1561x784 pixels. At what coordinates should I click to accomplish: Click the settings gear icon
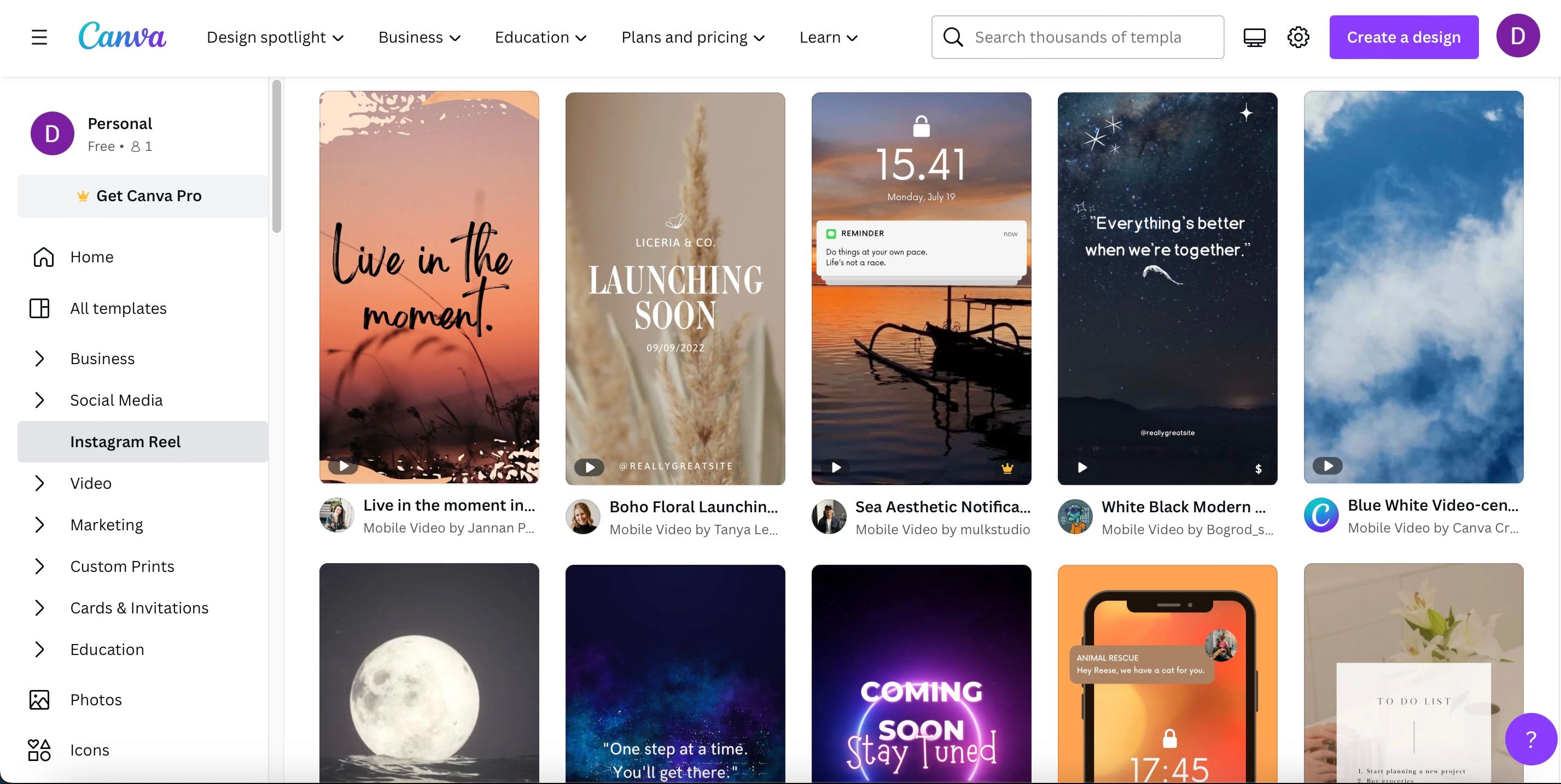(1298, 37)
